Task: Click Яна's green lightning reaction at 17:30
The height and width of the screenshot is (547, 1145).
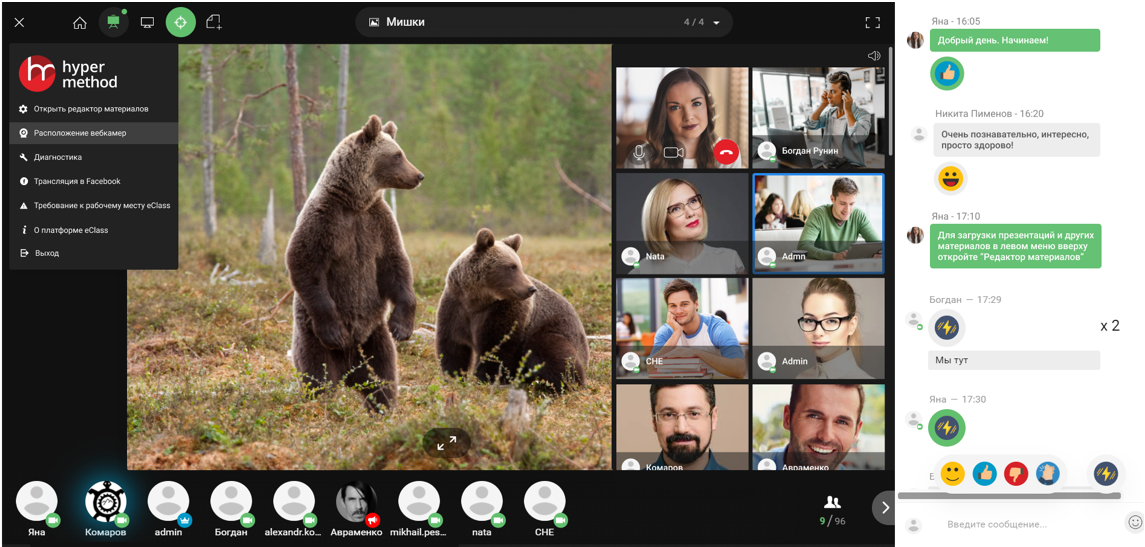Action: 947,428
